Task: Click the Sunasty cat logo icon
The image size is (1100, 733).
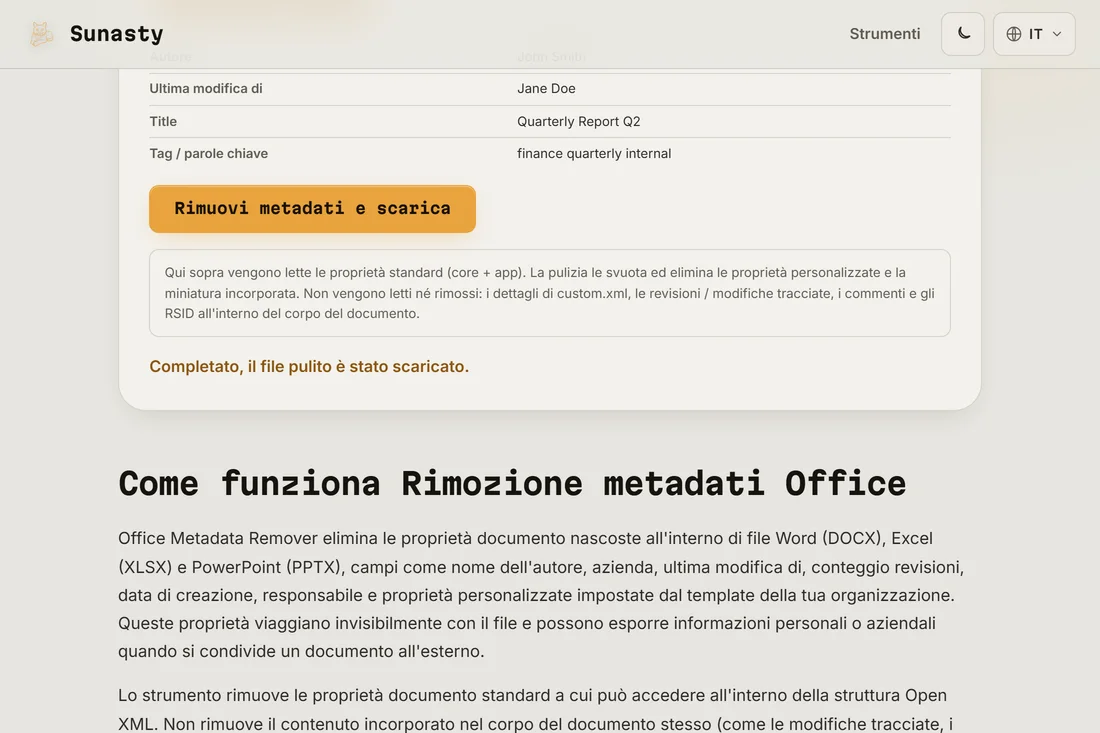Action: click(x=41, y=34)
